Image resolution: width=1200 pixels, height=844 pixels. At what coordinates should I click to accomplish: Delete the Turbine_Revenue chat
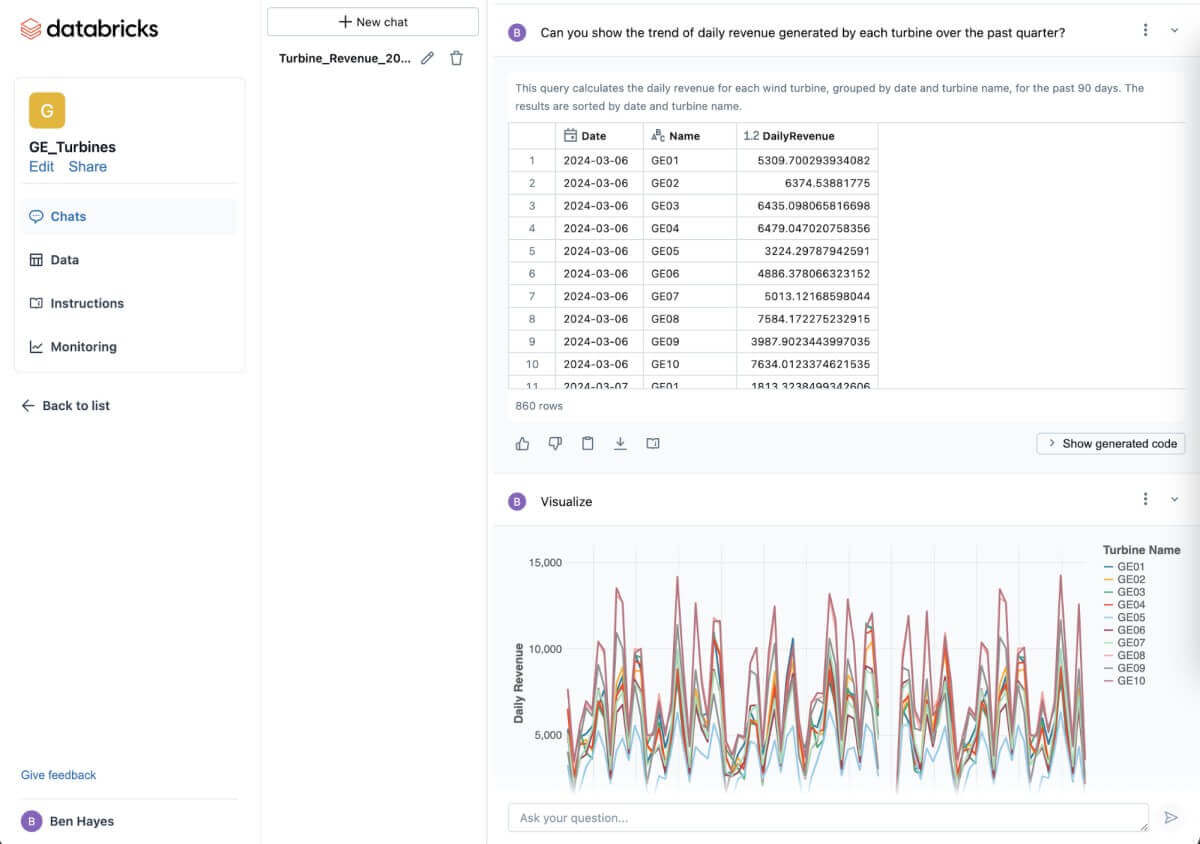(x=456, y=58)
